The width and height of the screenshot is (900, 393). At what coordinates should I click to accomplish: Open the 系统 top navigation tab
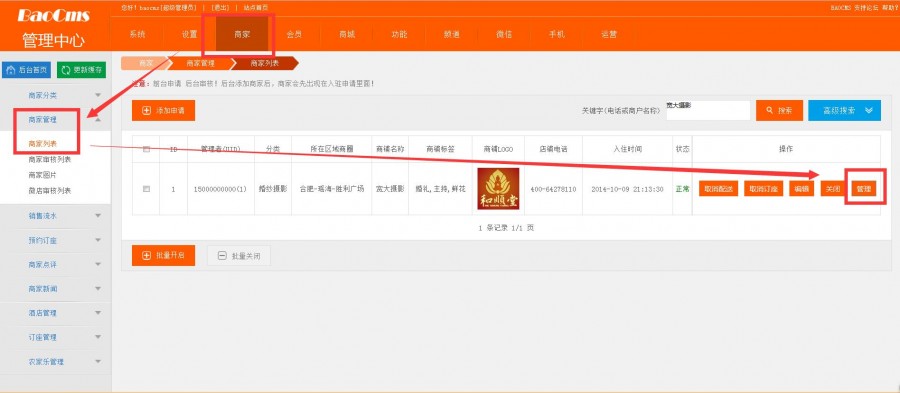coord(137,34)
